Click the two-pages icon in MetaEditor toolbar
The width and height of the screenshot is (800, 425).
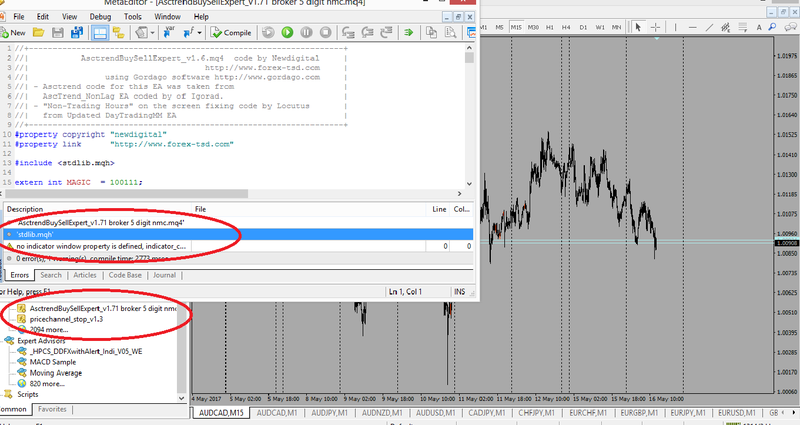tap(431, 33)
